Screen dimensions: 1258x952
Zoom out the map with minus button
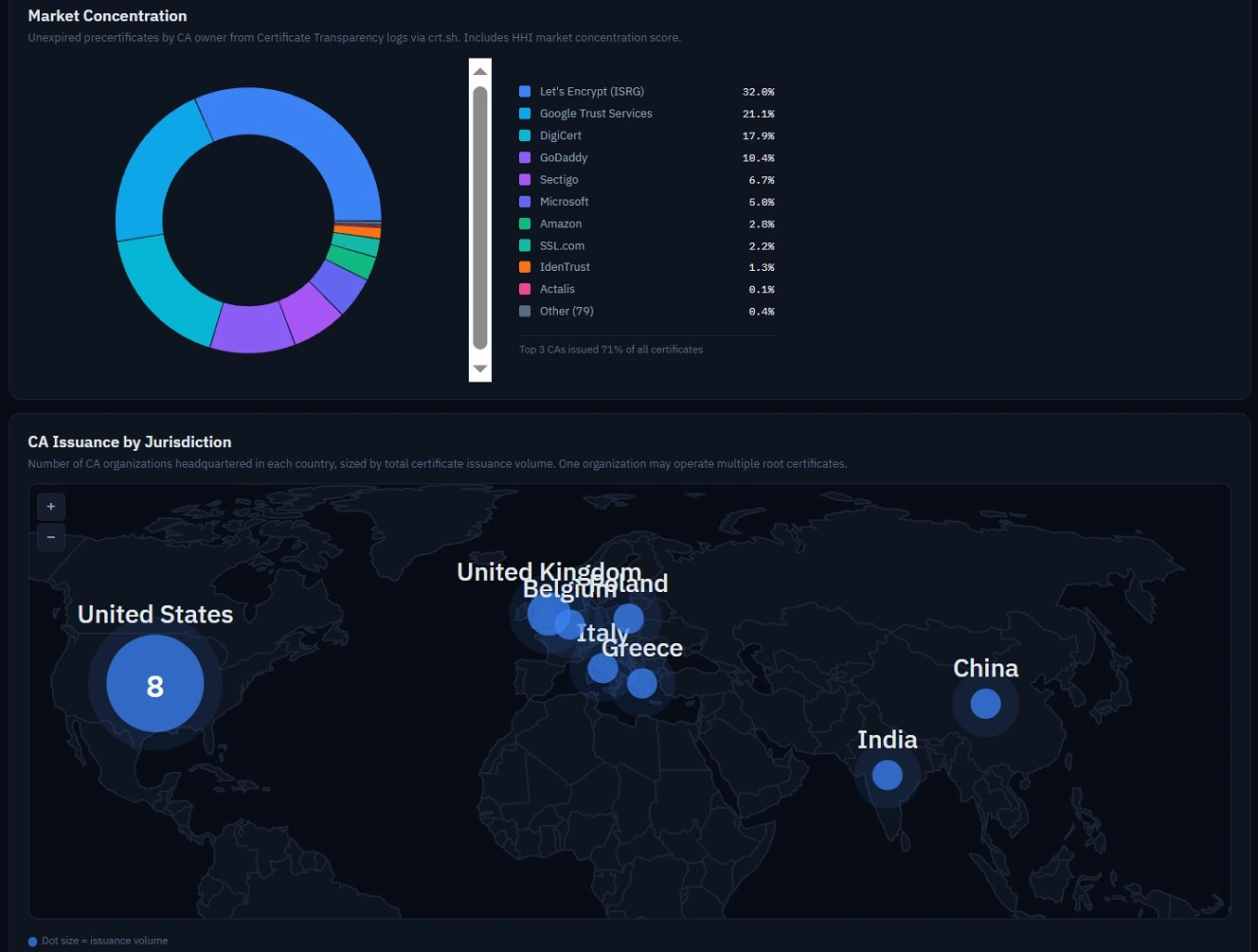point(51,537)
